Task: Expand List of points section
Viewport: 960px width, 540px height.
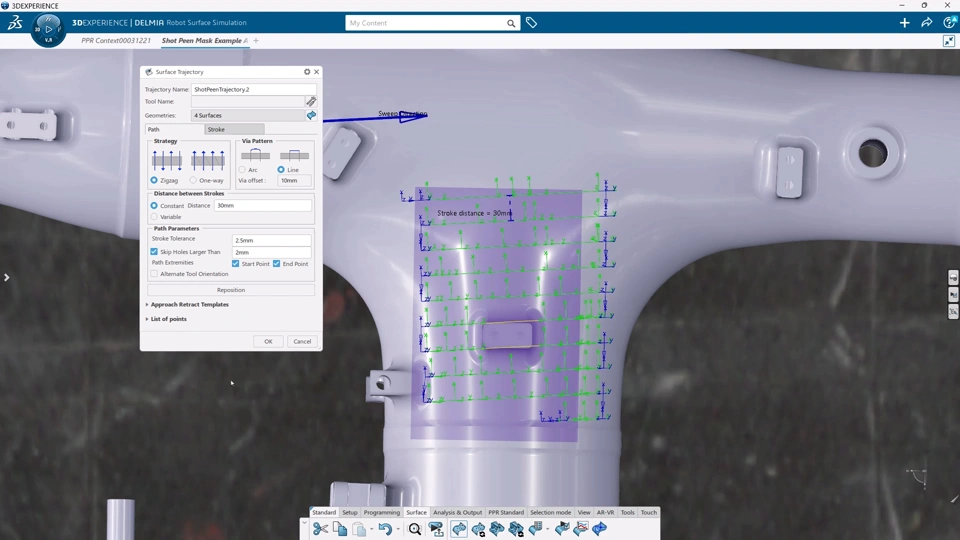Action: tap(166, 319)
